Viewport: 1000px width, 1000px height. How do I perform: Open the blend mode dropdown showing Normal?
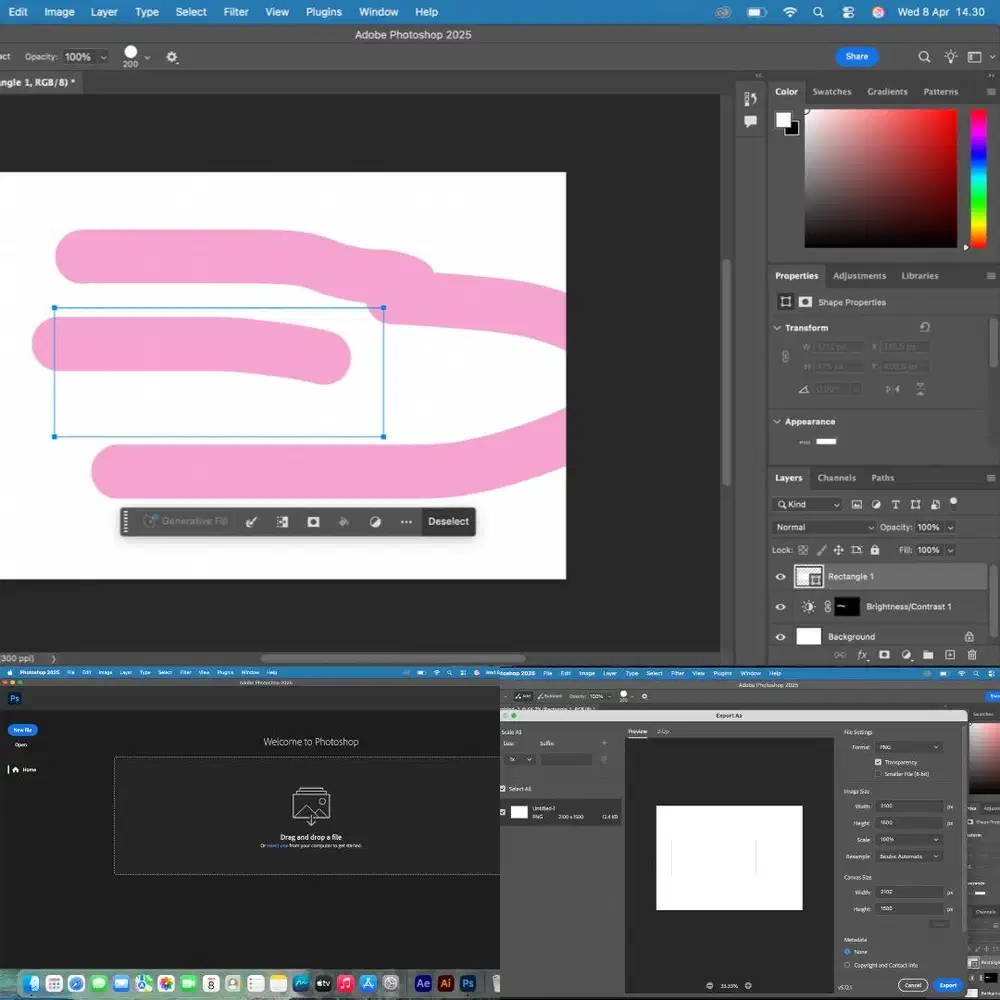click(x=822, y=527)
